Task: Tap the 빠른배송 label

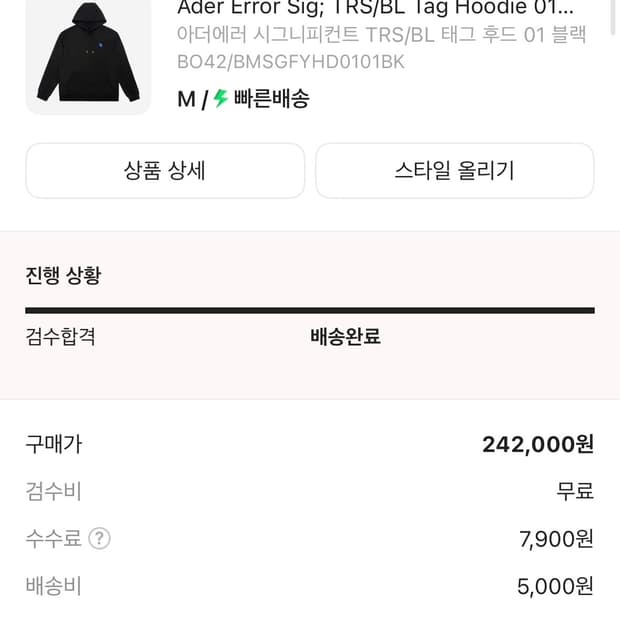Action: 271,99
